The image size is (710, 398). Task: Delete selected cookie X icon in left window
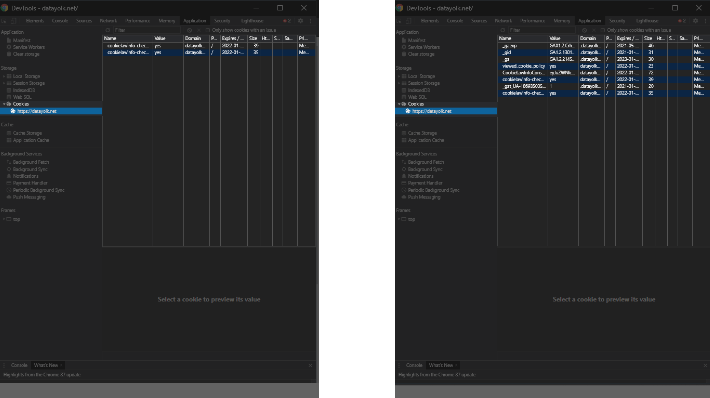pos(199,30)
